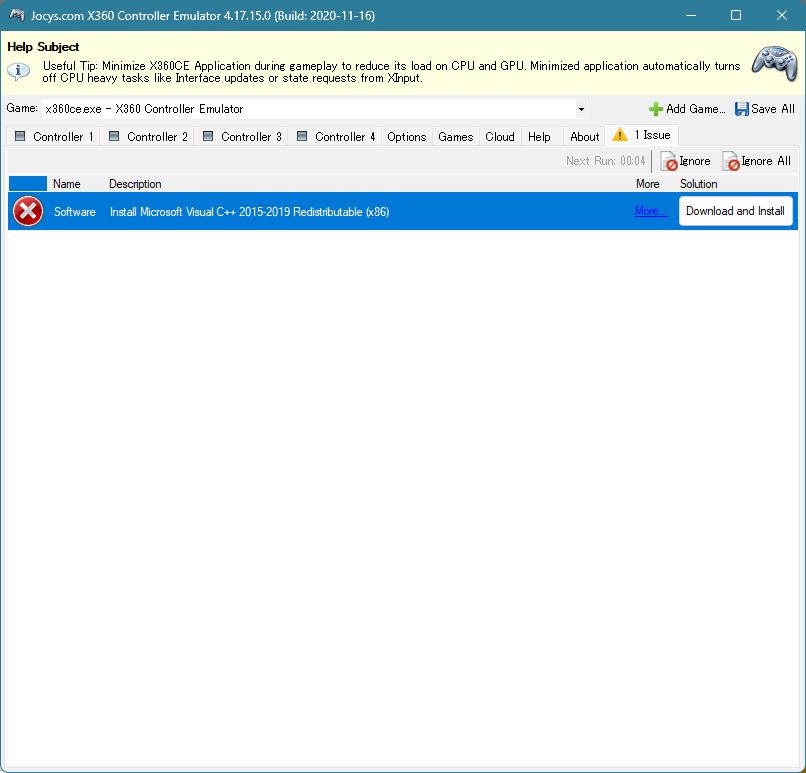Switch to the Controller 1 tab
The height and width of the screenshot is (773, 806).
54,137
